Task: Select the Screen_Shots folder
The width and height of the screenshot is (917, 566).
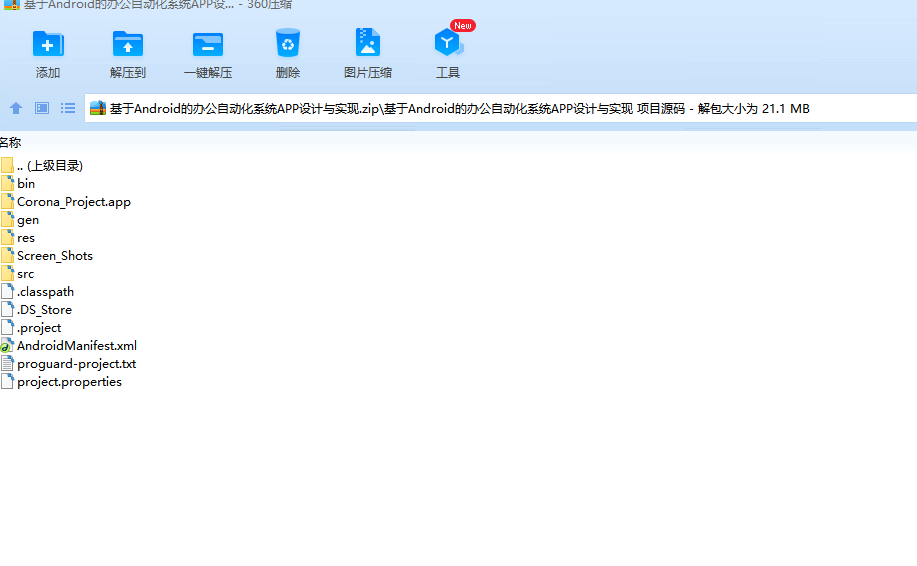Action: coord(55,256)
